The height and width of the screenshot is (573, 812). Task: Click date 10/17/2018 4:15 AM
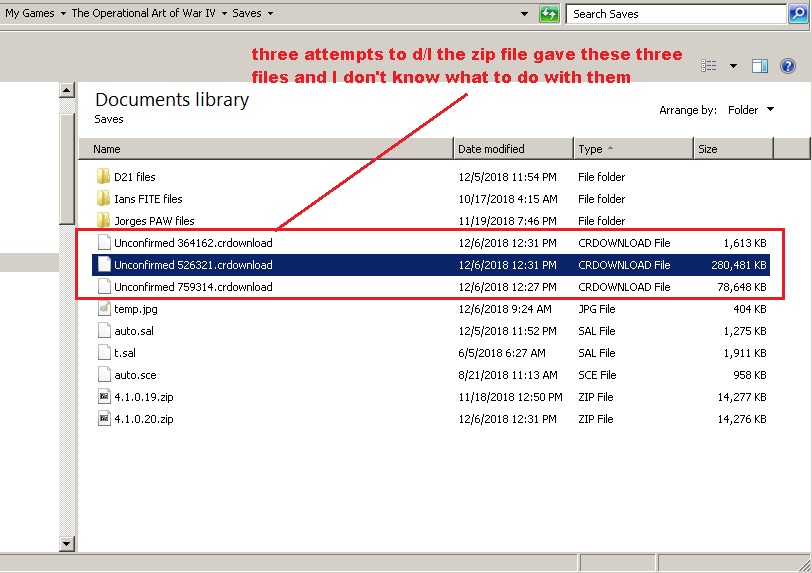tap(508, 198)
